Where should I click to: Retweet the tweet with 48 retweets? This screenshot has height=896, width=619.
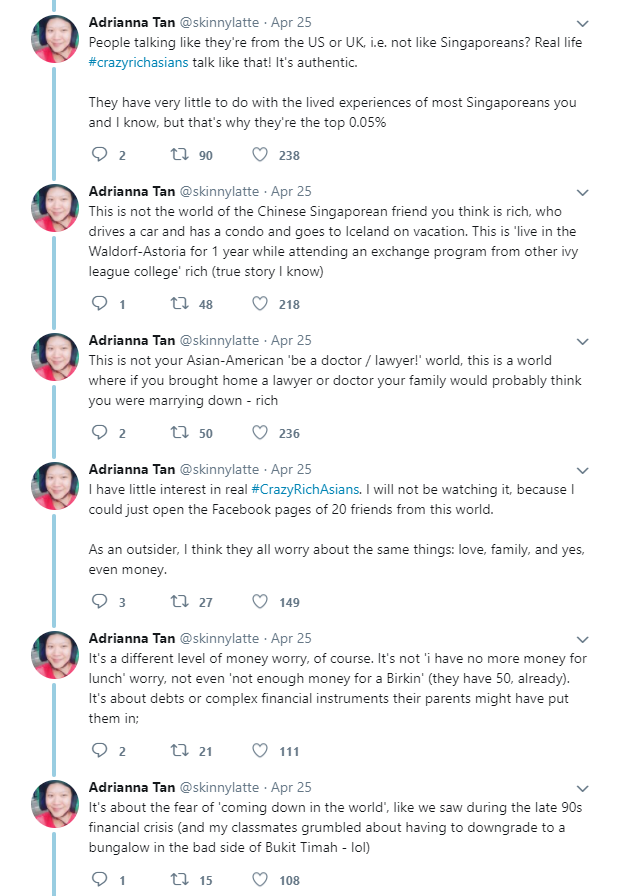coord(179,304)
